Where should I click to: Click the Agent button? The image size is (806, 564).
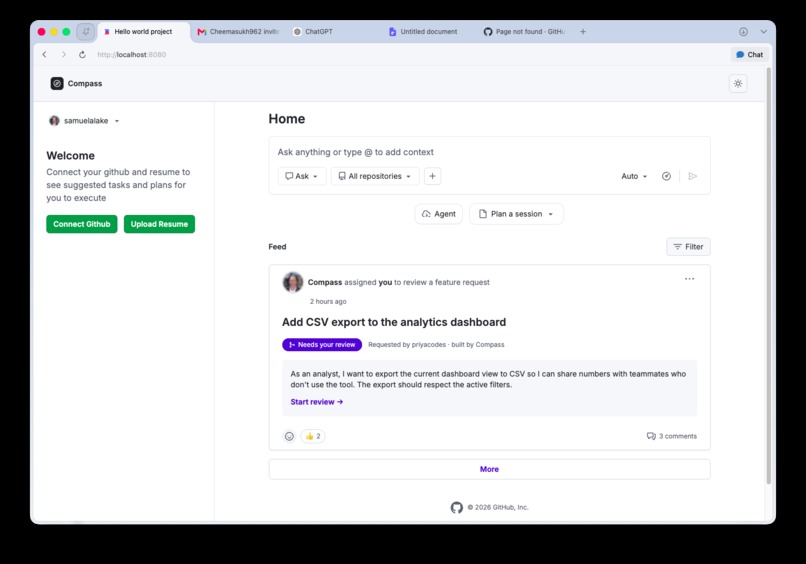[438, 214]
